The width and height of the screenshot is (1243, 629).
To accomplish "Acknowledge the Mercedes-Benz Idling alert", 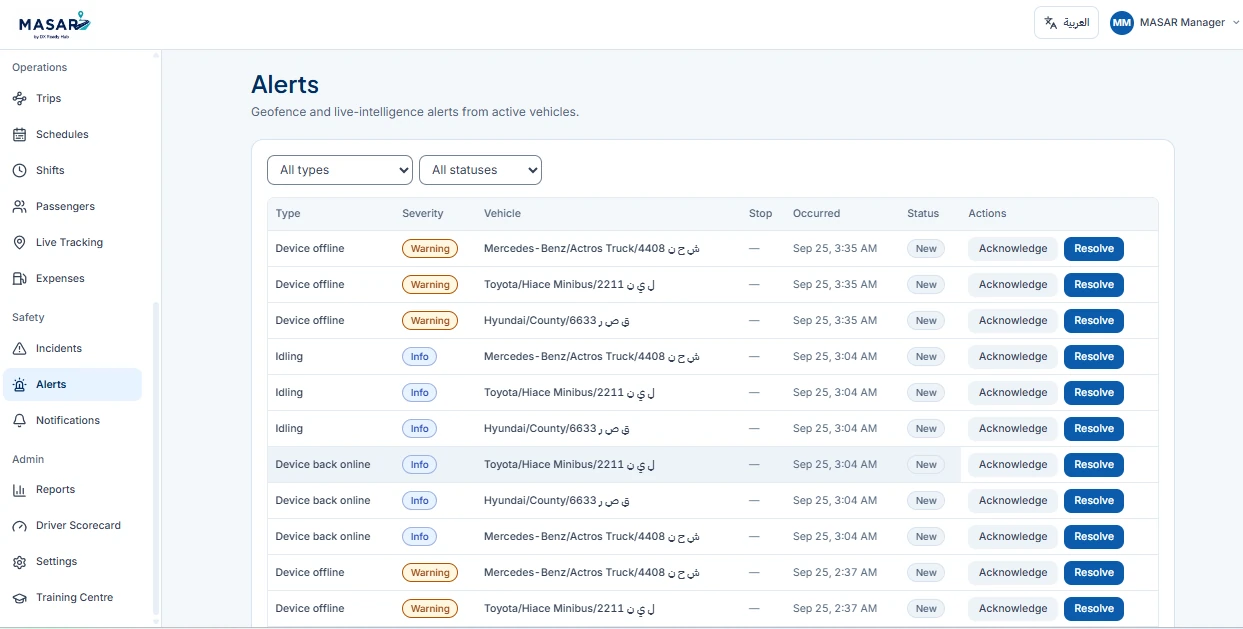I will click(x=1013, y=357).
